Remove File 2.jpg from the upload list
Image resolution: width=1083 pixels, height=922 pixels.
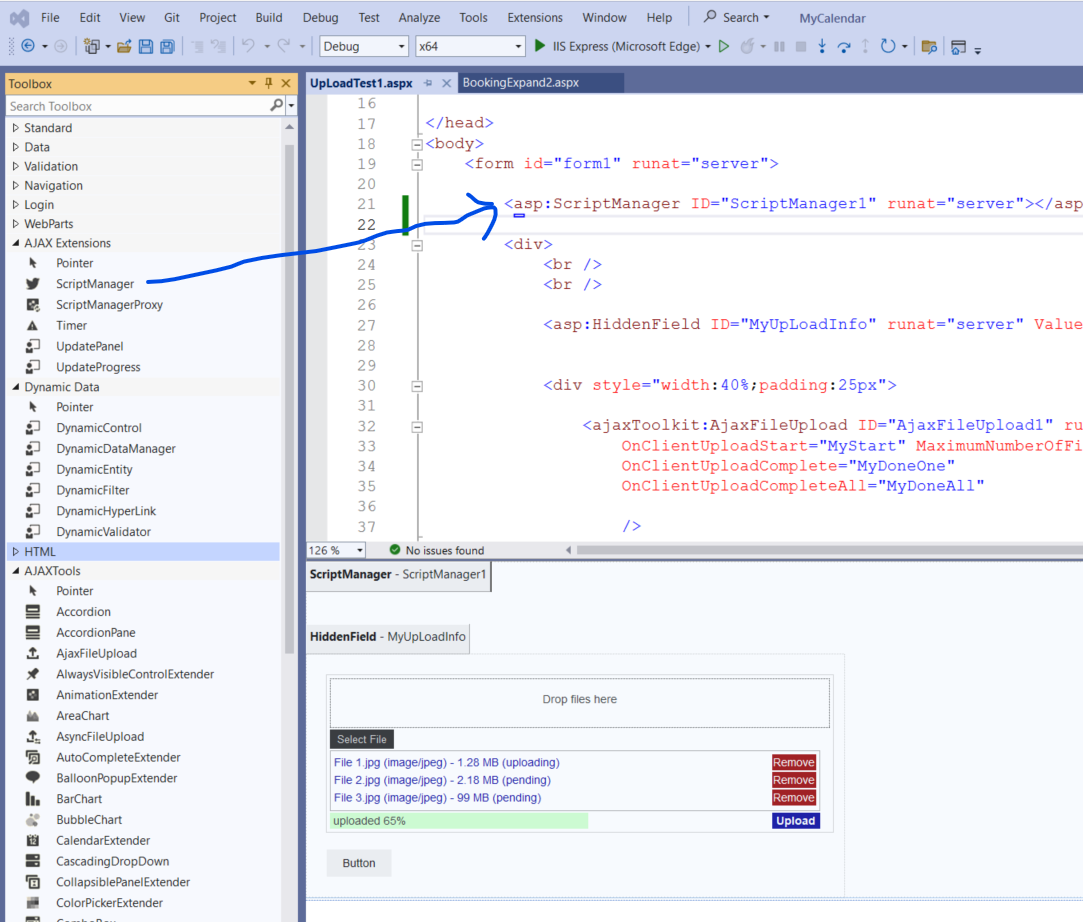793,780
